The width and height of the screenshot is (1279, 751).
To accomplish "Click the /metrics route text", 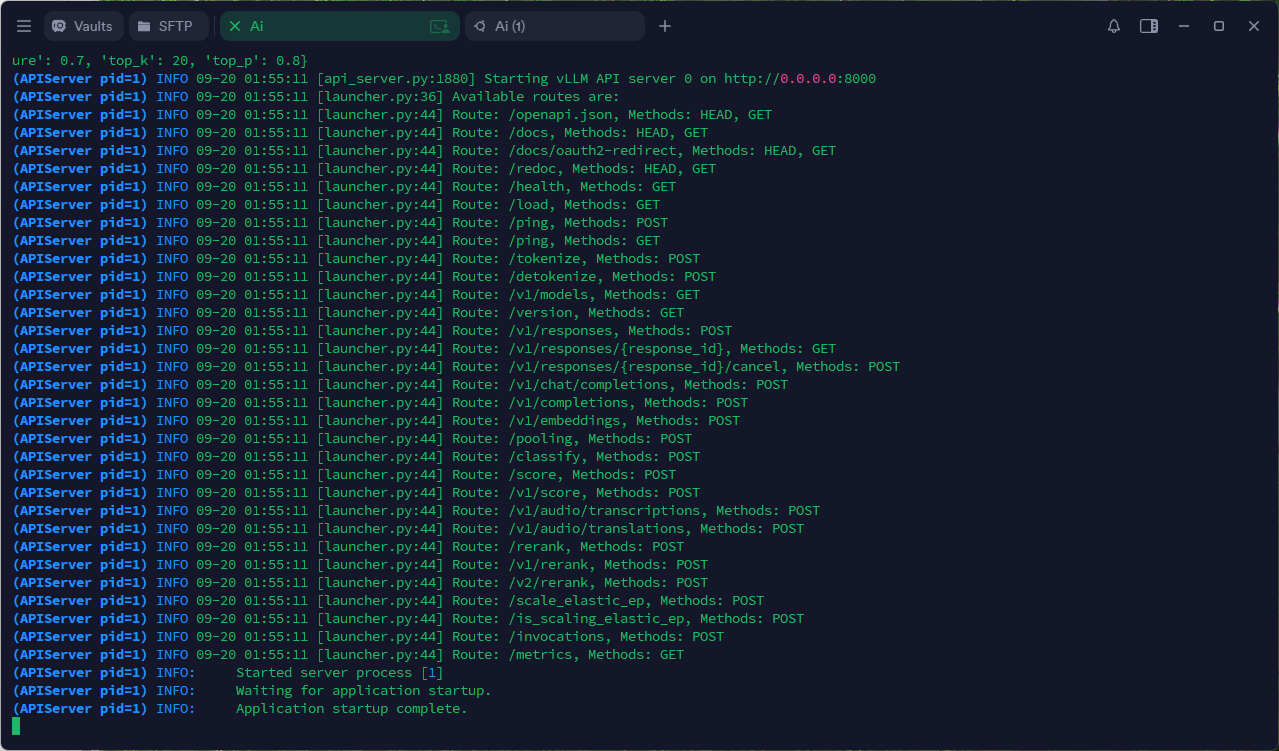I will click(x=540, y=654).
